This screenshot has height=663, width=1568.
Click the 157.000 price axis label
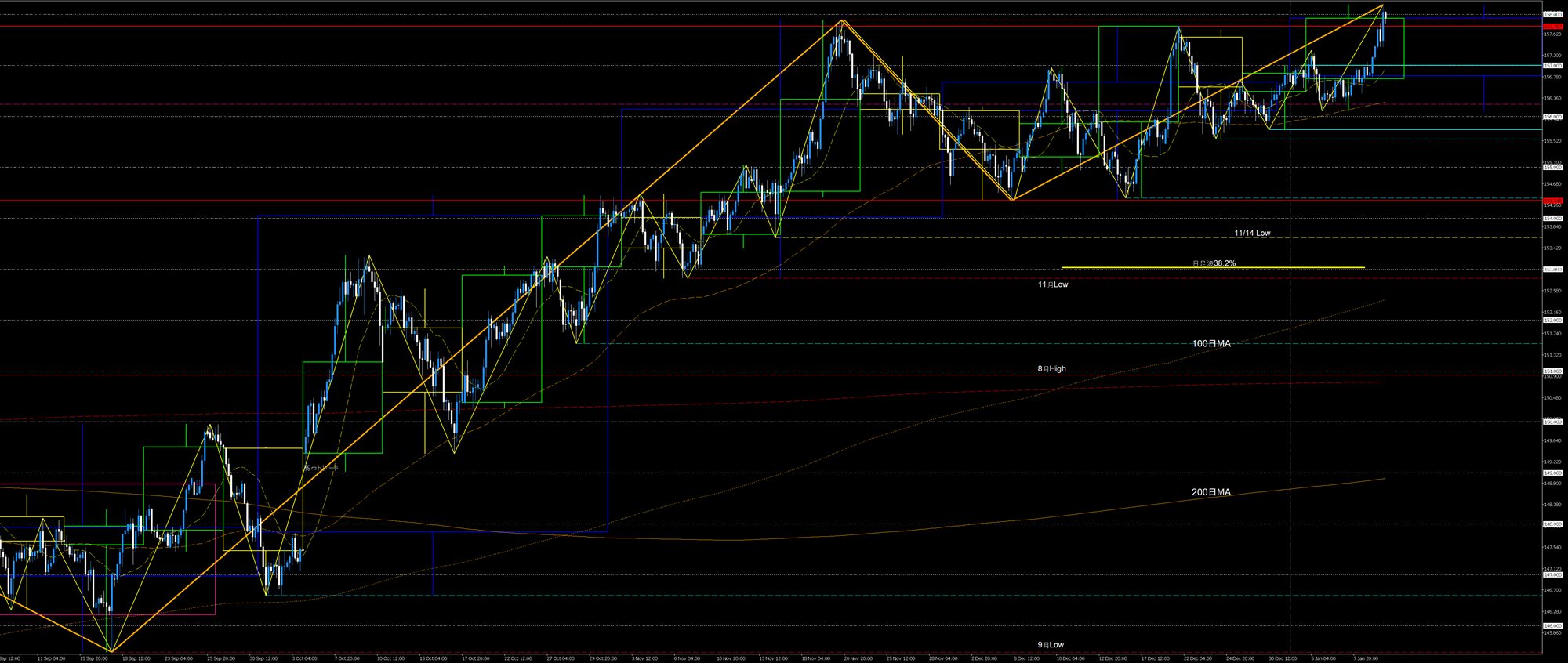[x=1552, y=66]
